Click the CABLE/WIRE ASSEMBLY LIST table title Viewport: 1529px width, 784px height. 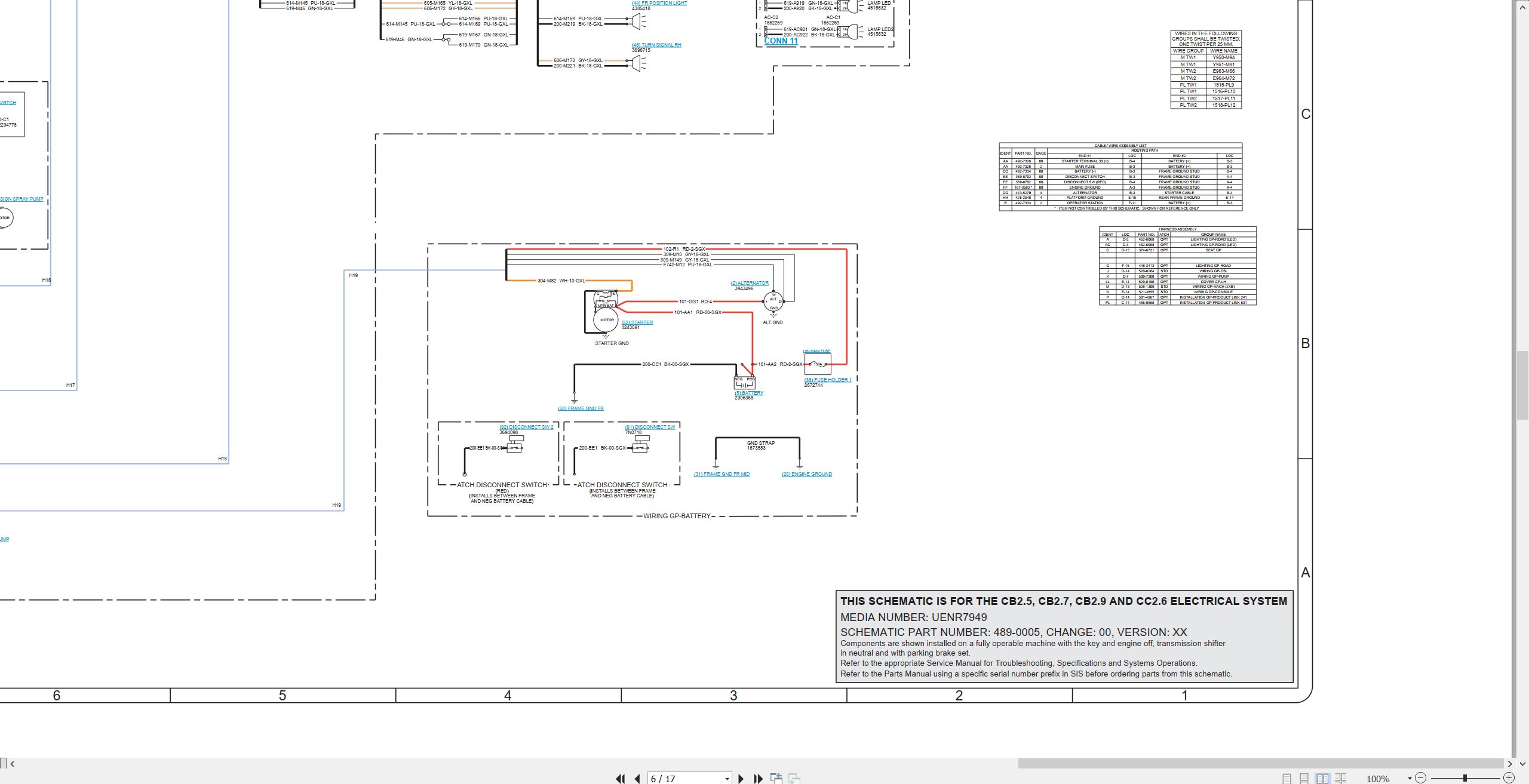(x=1120, y=146)
